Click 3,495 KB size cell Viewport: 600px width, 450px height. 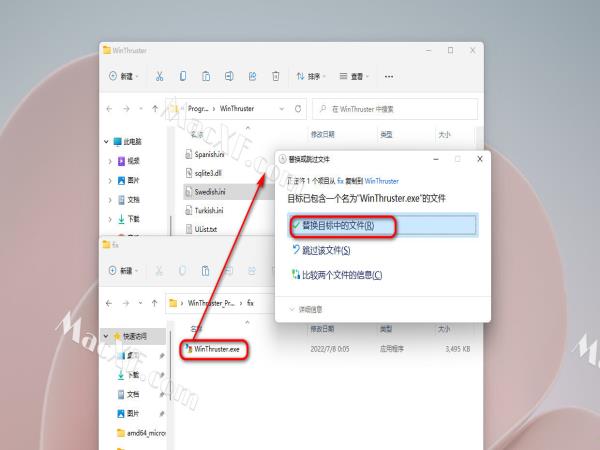458,349
